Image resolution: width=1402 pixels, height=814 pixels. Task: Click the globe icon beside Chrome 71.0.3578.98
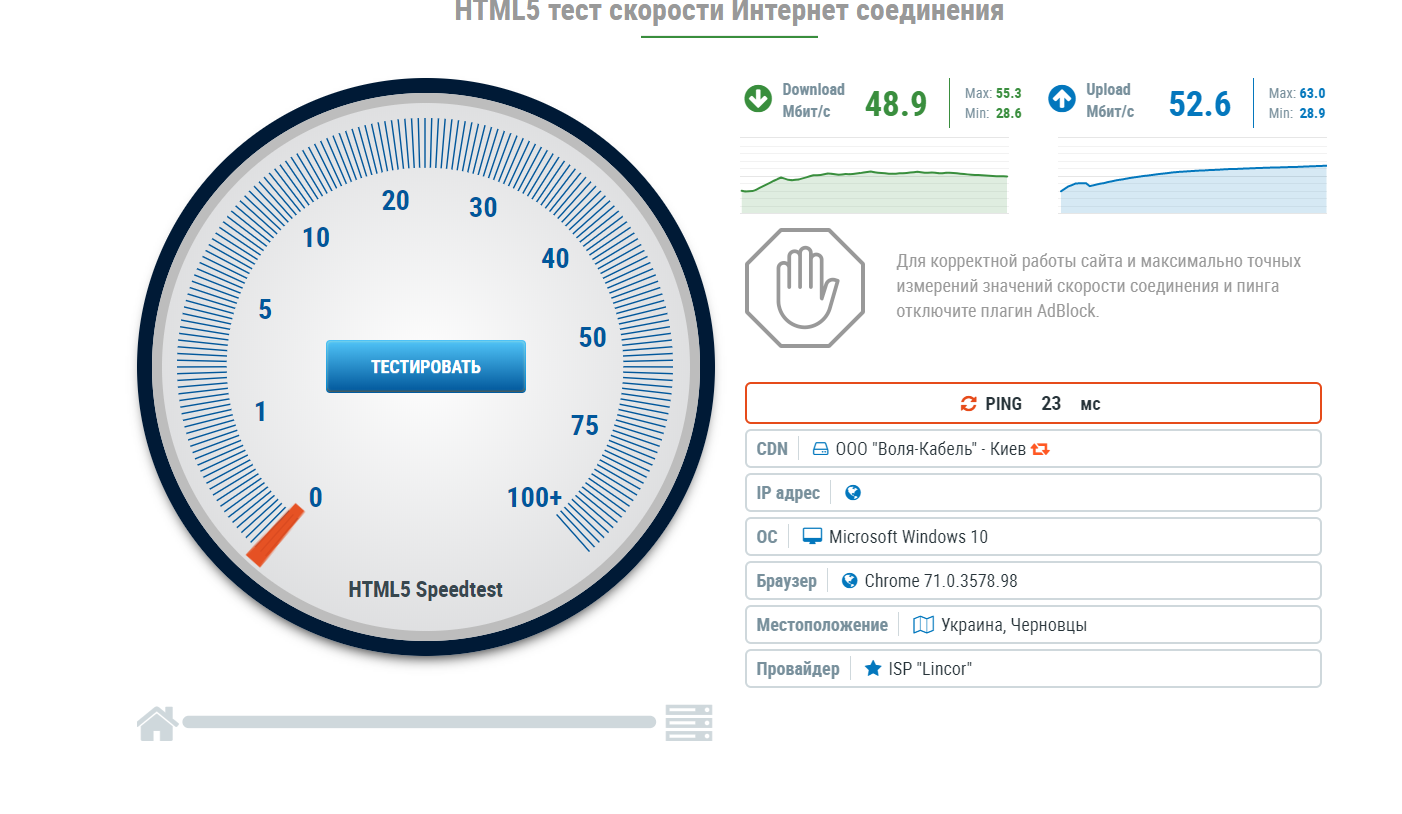(x=850, y=581)
